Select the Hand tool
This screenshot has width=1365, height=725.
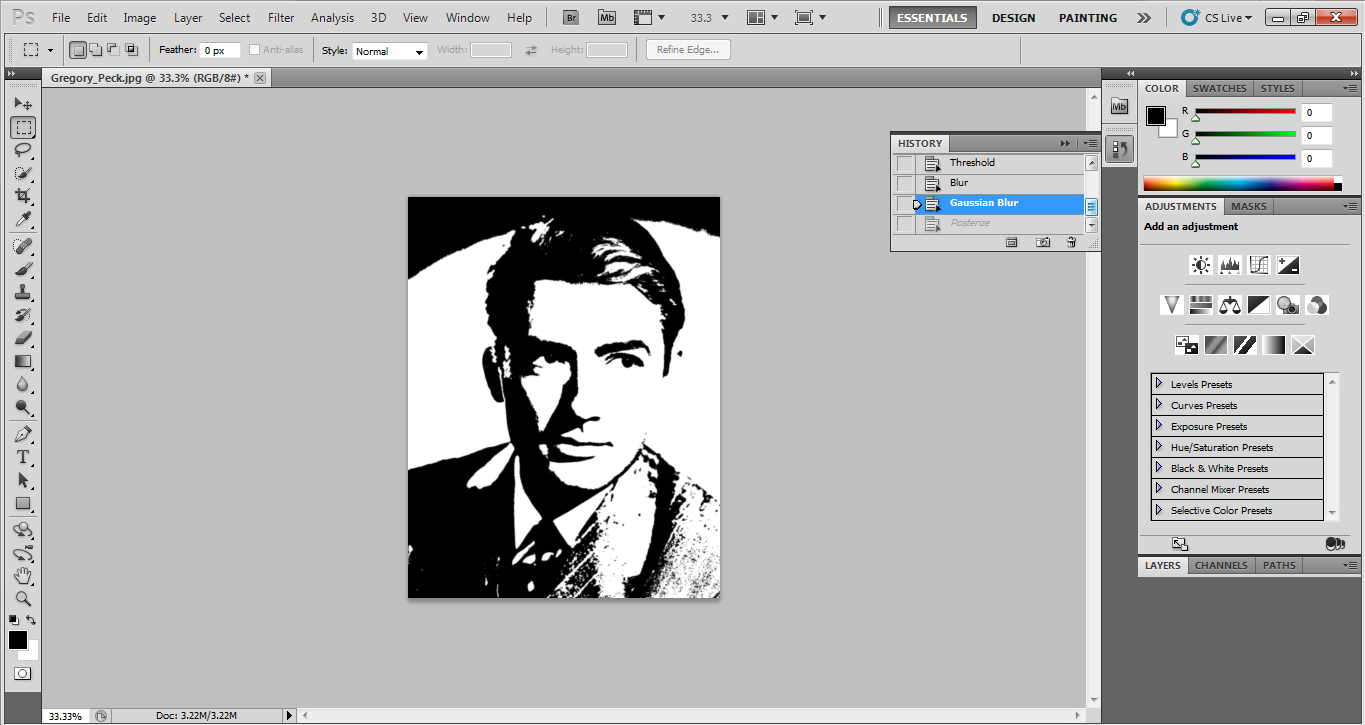point(22,576)
